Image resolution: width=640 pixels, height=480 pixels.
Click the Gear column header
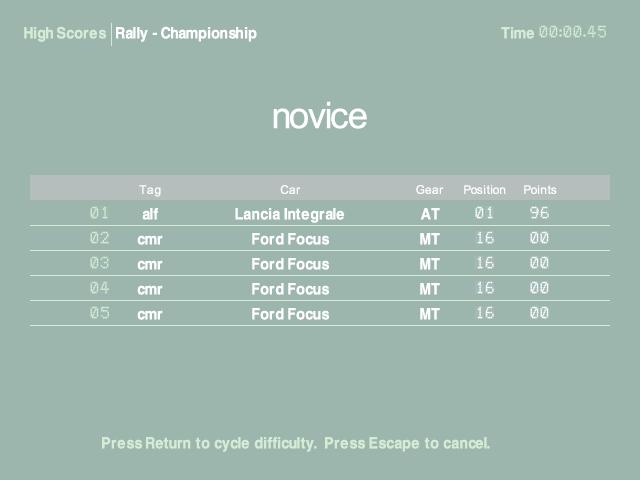(429, 189)
